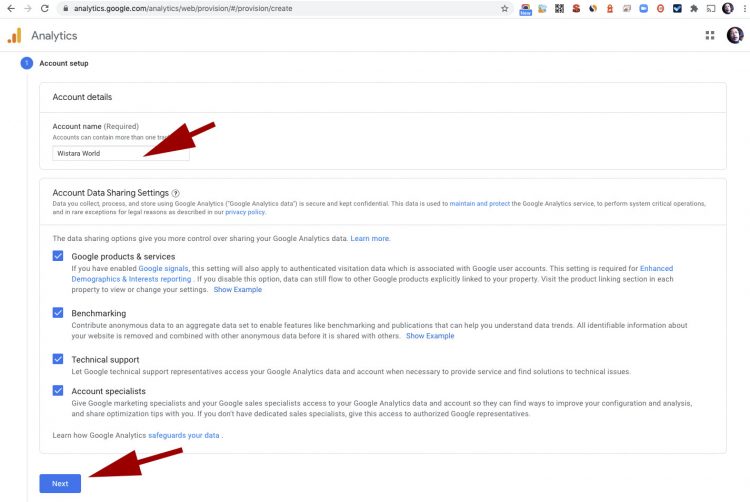The height and width of the screenshot is (502, 750).
Task: Uncheck the Technical support option
Action: 58,359
